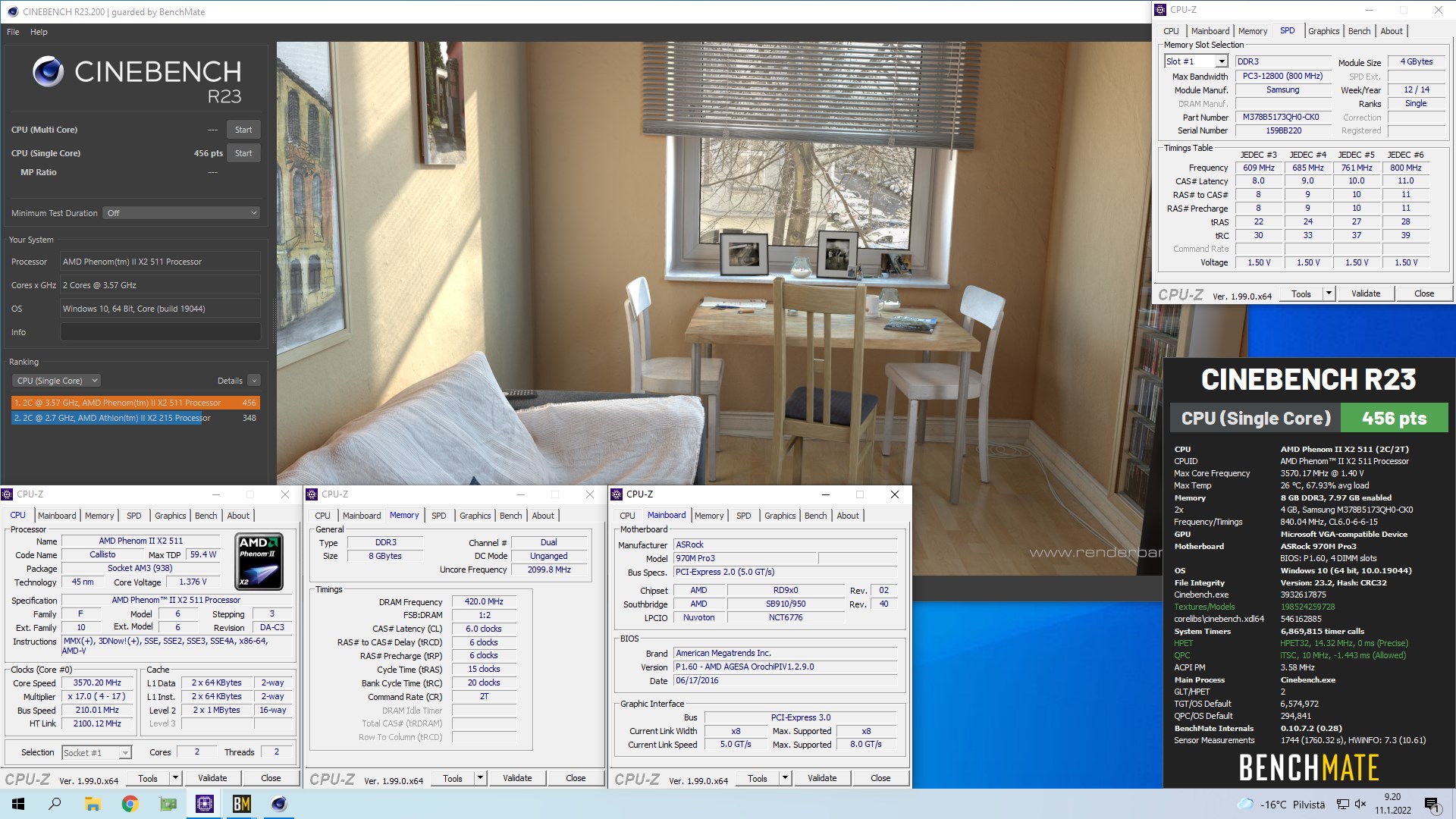
Task: Switch to Memory tab in SPD CPU-Z window
Action: click(1252, 31)
